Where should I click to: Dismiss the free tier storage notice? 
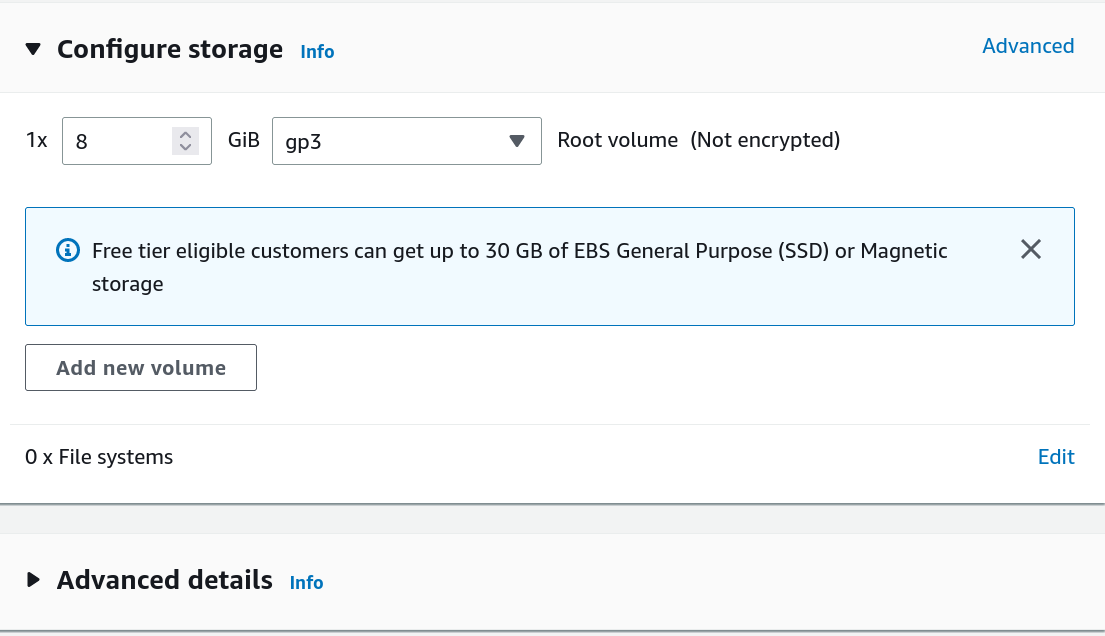pyautogui.click(x=1031, y=250)
